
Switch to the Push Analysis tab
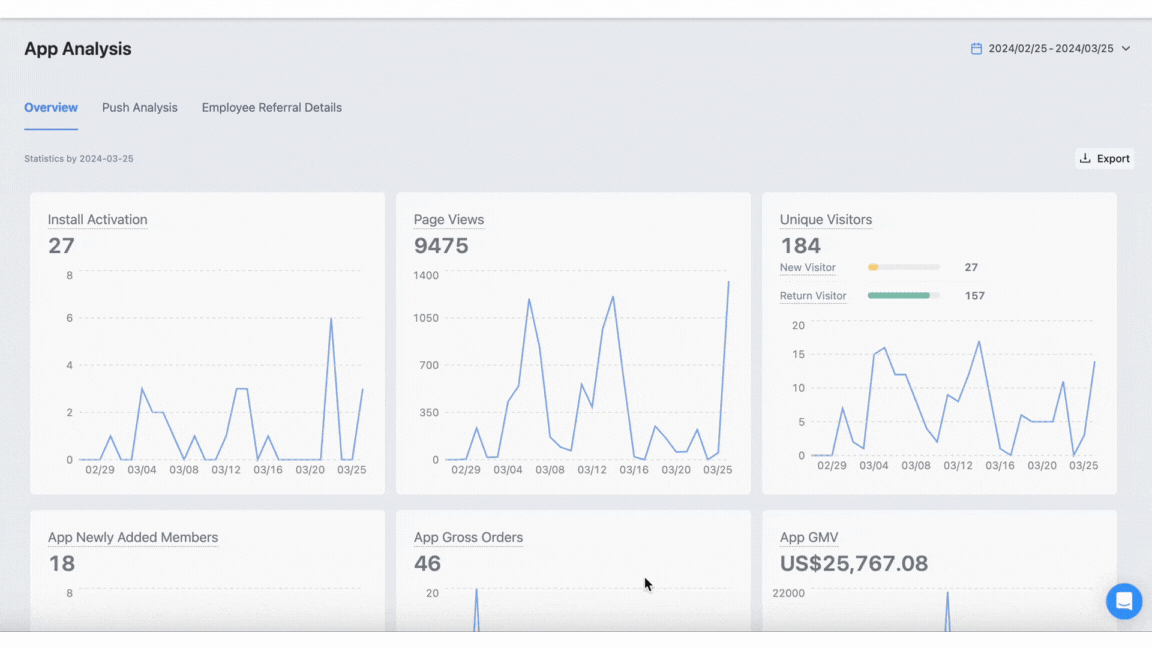(140, 107)
